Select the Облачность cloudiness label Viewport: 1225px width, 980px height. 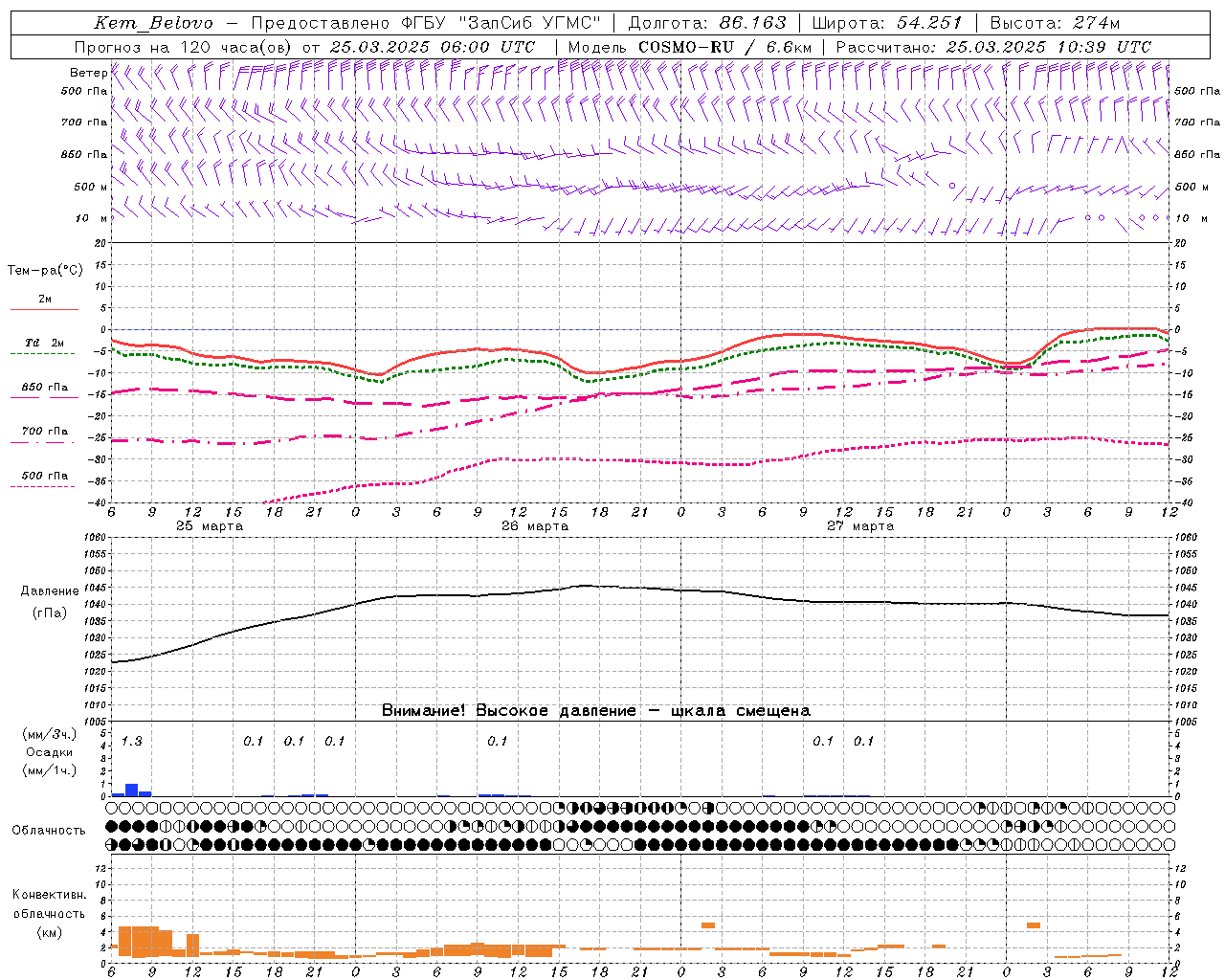pos(49,831)
